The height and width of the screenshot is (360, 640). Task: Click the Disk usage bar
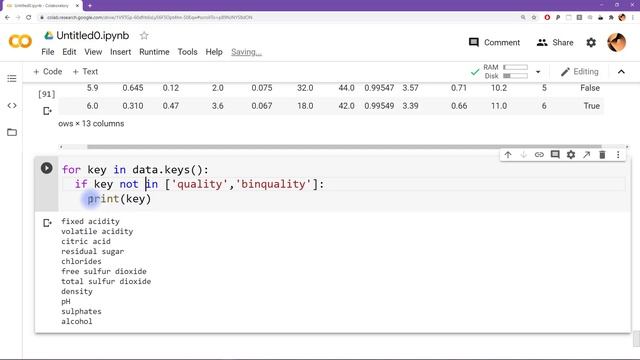coord(516,76)
